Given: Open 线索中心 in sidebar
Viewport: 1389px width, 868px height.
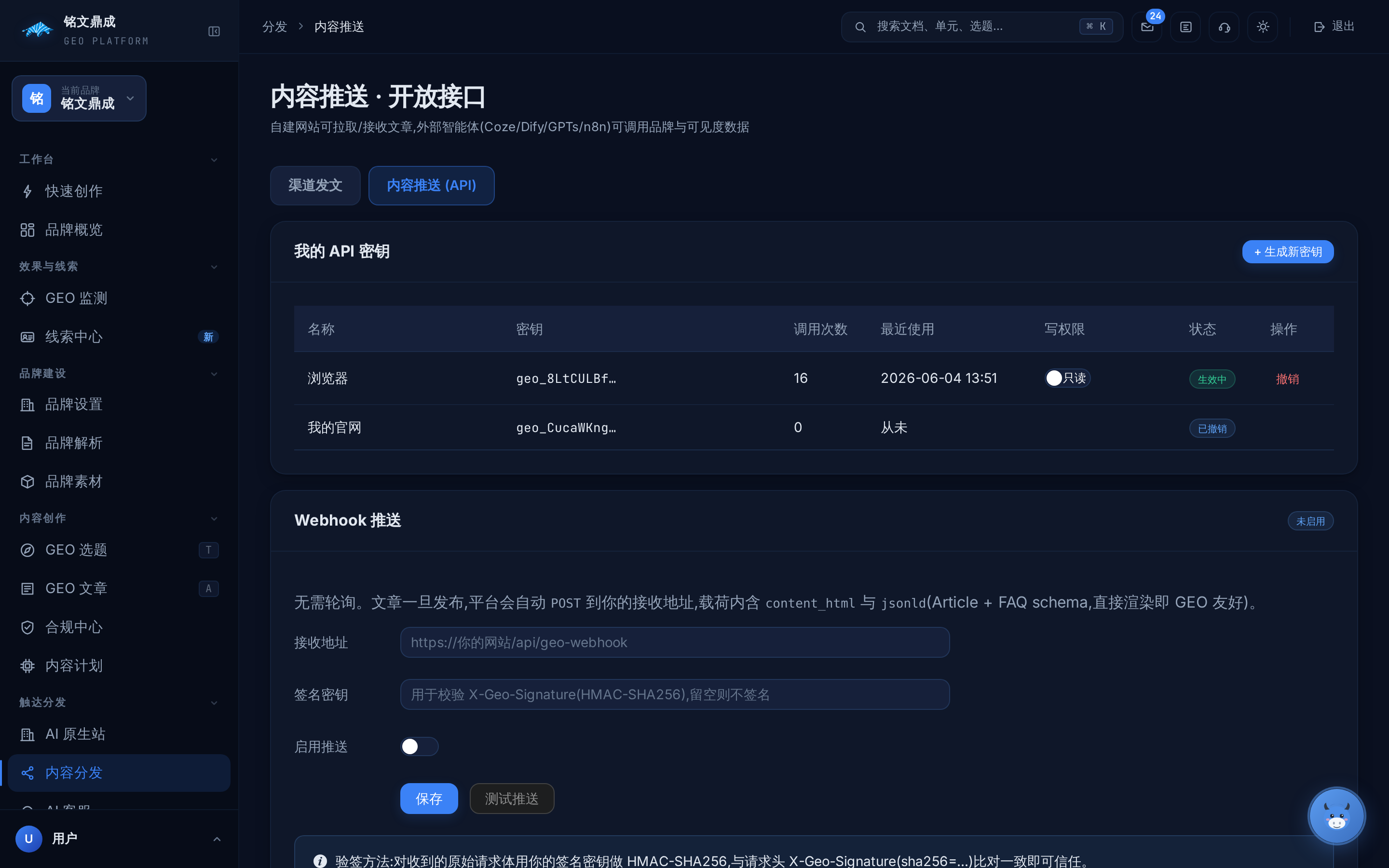Looking at the screenshot, I should tap(119, 337).
